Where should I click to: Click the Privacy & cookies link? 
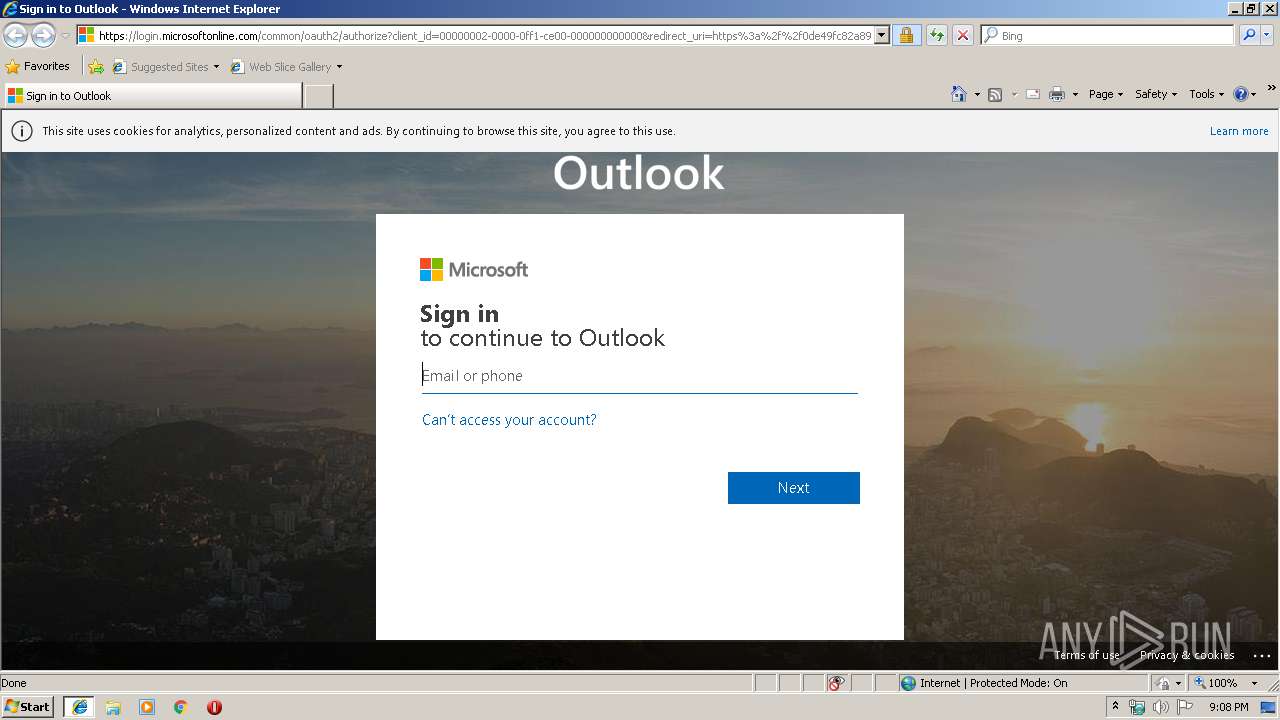(x=1187, y=656)
